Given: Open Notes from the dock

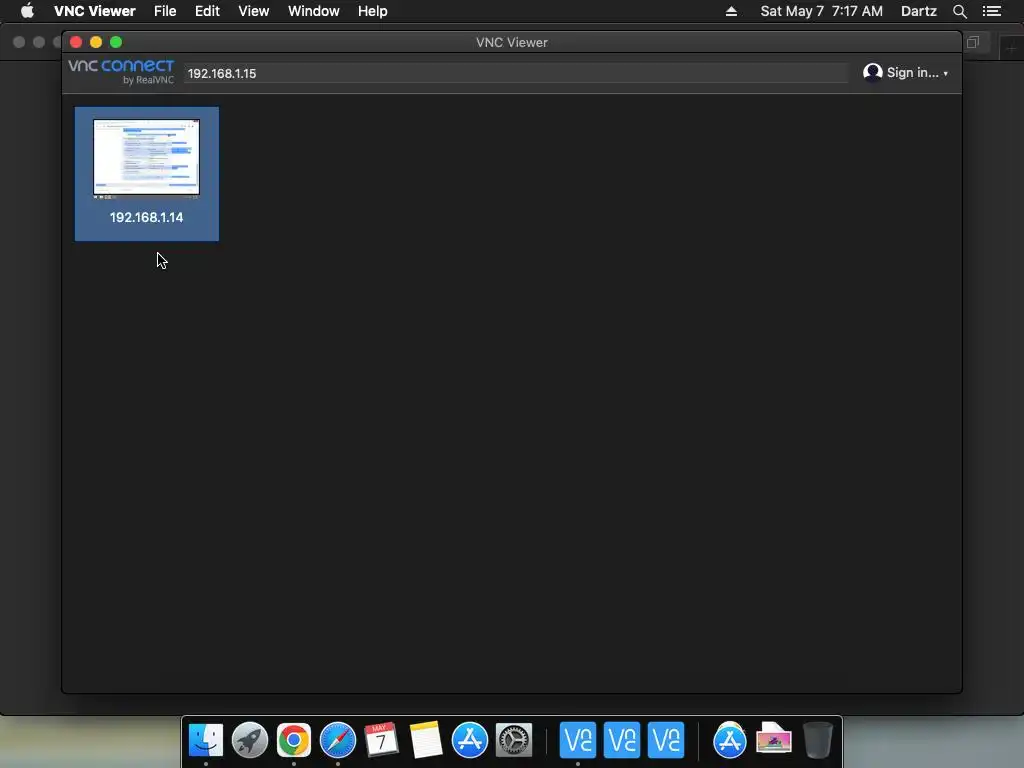Looking at the screenshot, I should coord(426,740).
